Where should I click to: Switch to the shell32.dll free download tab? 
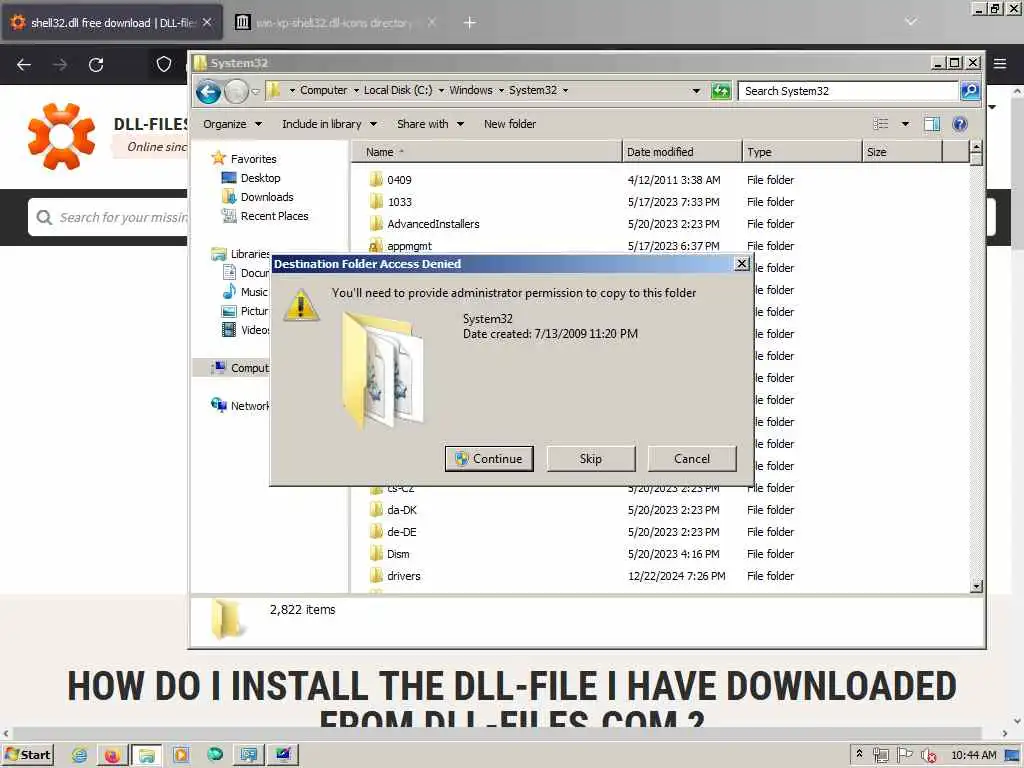(112, 23)
